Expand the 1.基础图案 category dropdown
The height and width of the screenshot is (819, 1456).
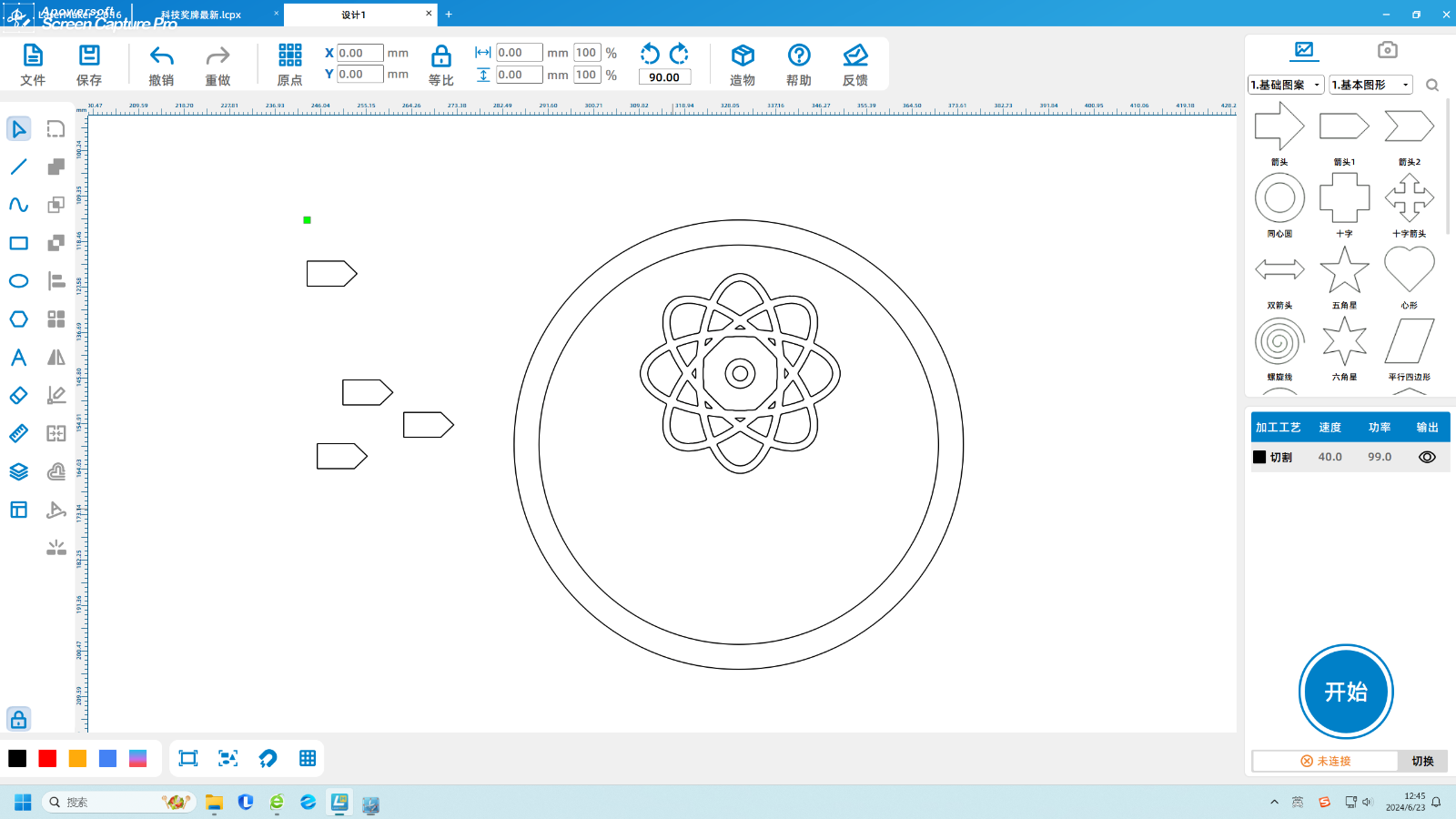point(1285,85)
